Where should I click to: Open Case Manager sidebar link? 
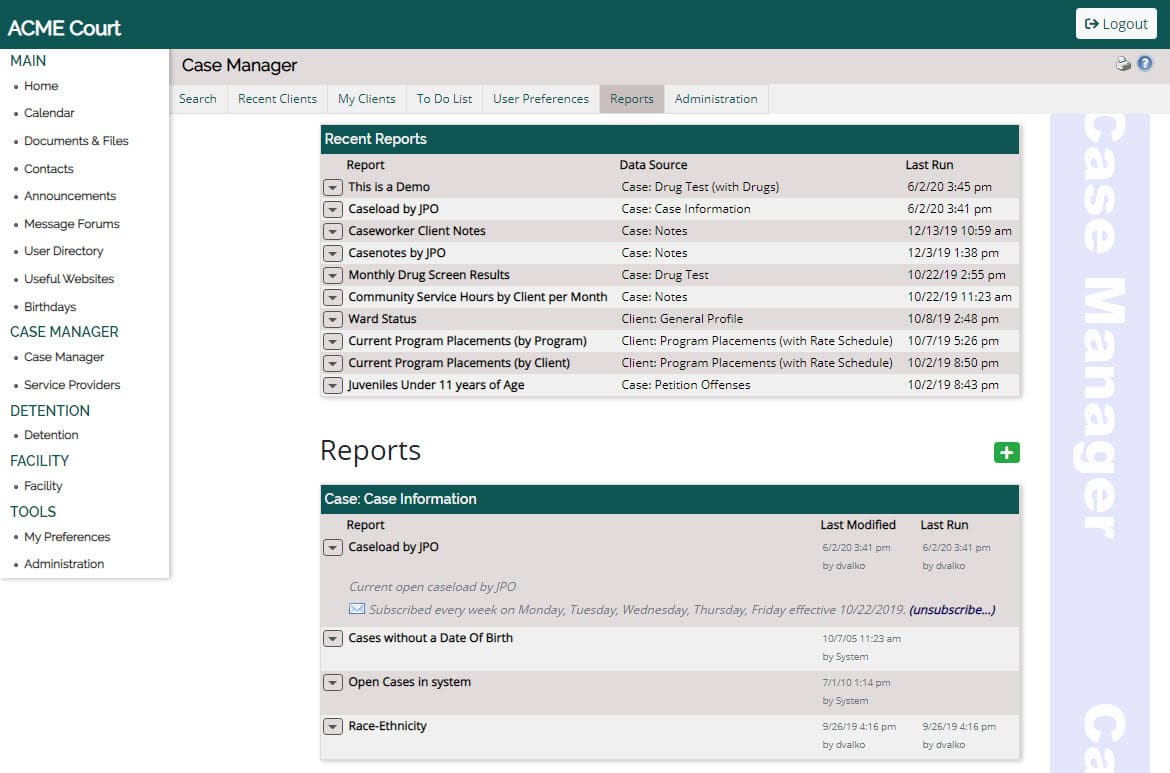pos(64,357)
